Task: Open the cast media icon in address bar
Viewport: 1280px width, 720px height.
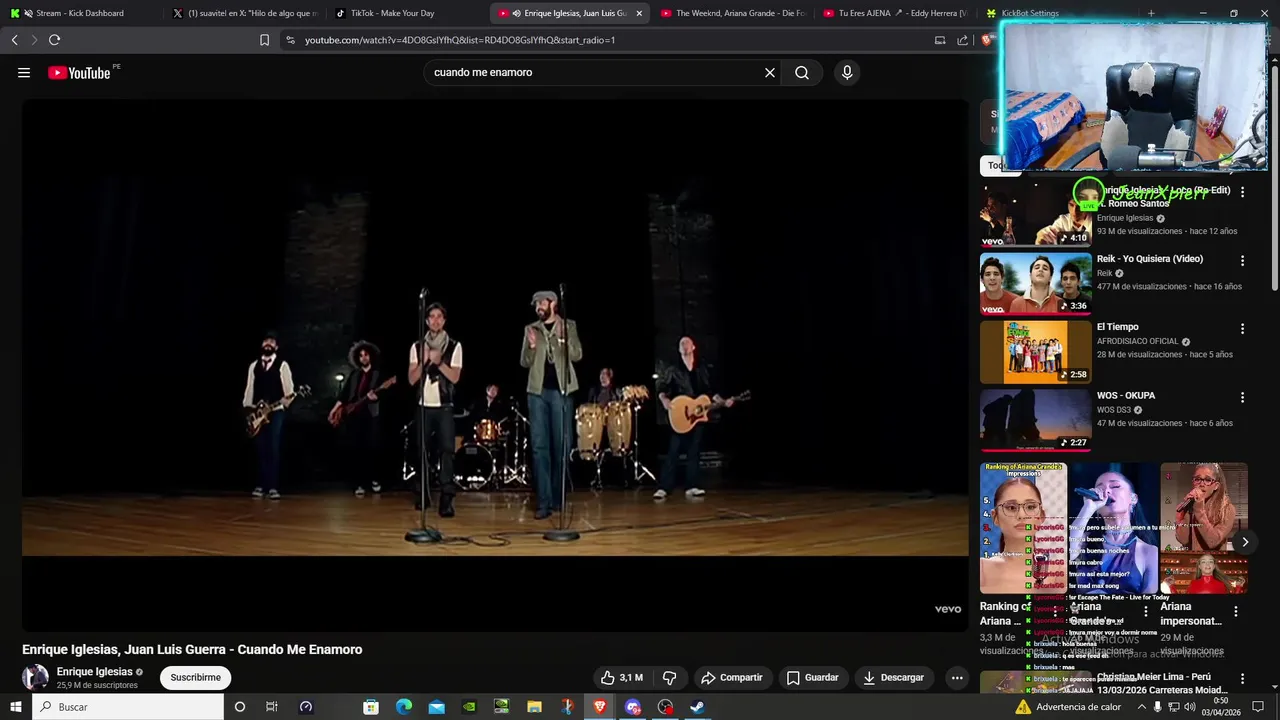Action: [x=940, y=40]
